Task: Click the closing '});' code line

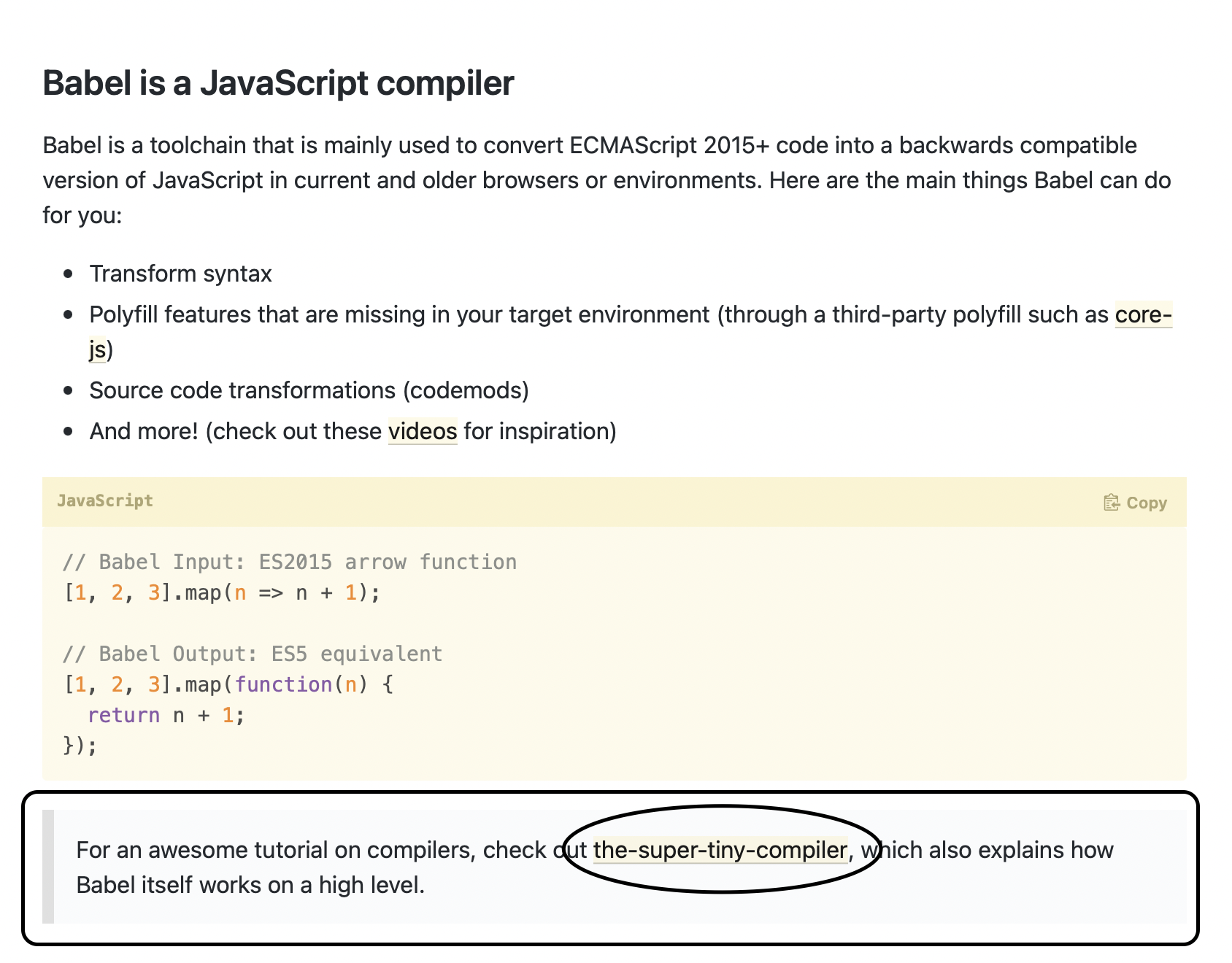Action: point(80,746)
